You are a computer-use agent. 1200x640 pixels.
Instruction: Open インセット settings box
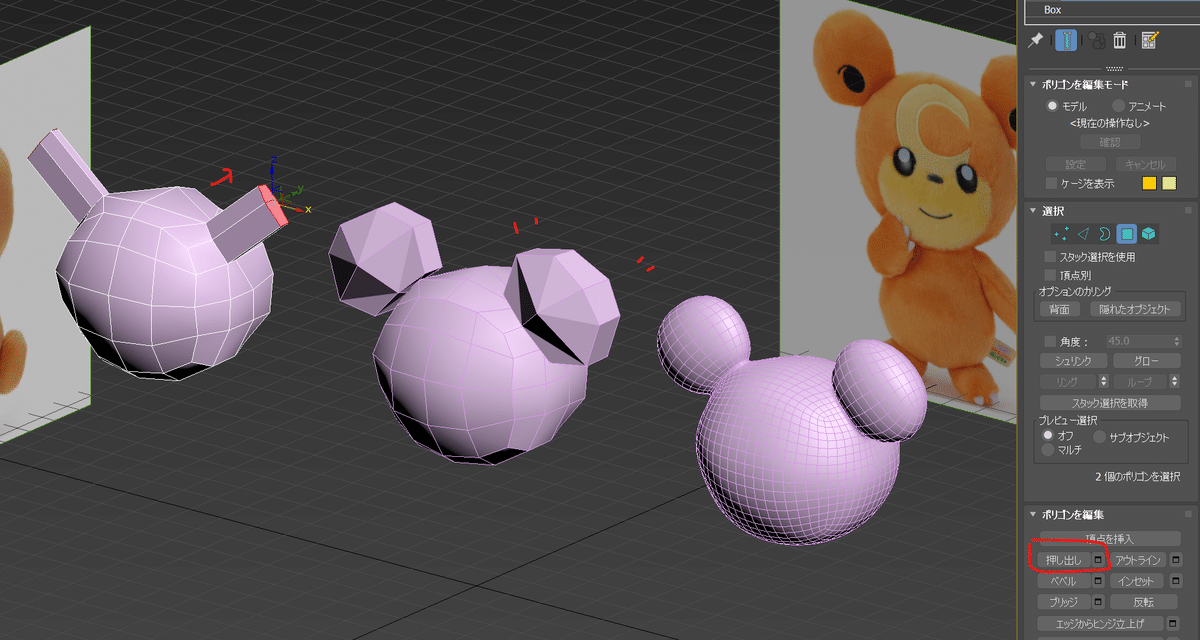(x=1176, y=581)
